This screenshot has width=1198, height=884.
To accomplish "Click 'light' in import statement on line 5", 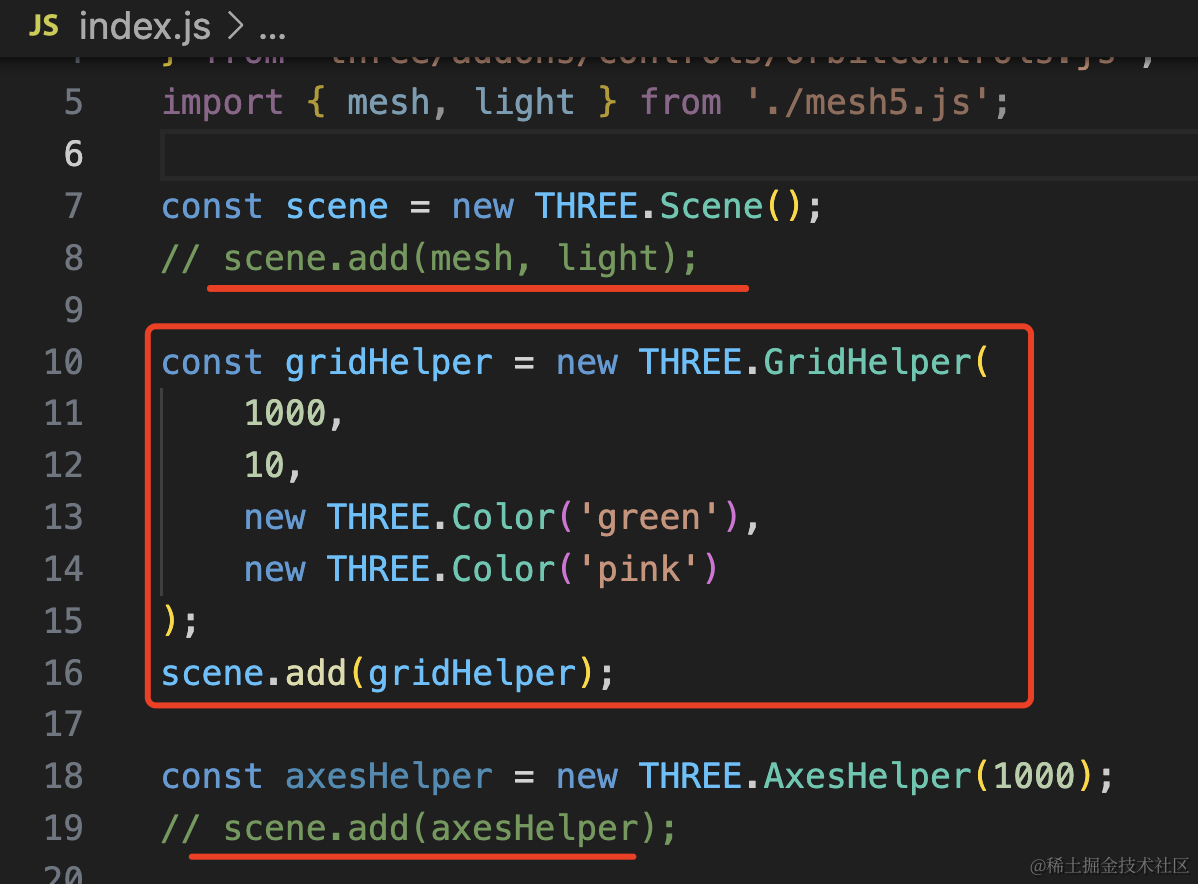I will click(524, 102).
